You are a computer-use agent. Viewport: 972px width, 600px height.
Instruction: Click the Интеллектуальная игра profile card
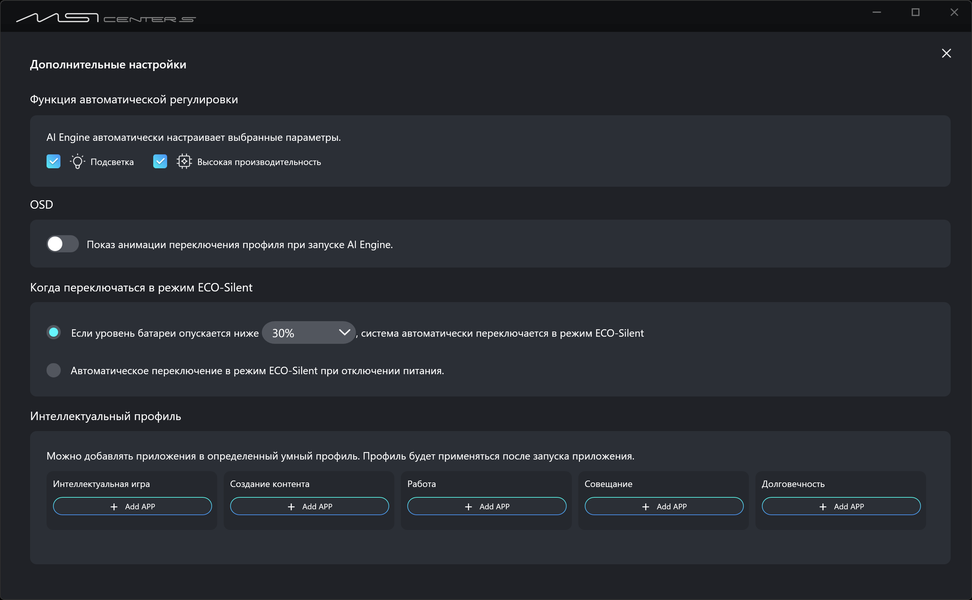pyautogui.click(x=132, y=485)
